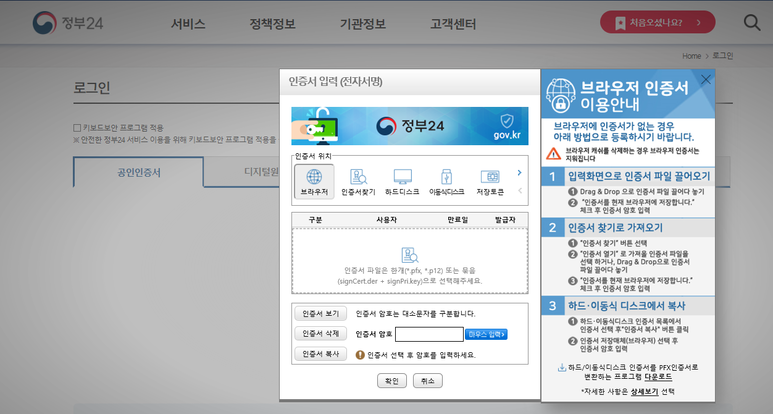Click the 정부24 logo in header
Viewport: 773px width, 414px height.
tap(68, 23)
